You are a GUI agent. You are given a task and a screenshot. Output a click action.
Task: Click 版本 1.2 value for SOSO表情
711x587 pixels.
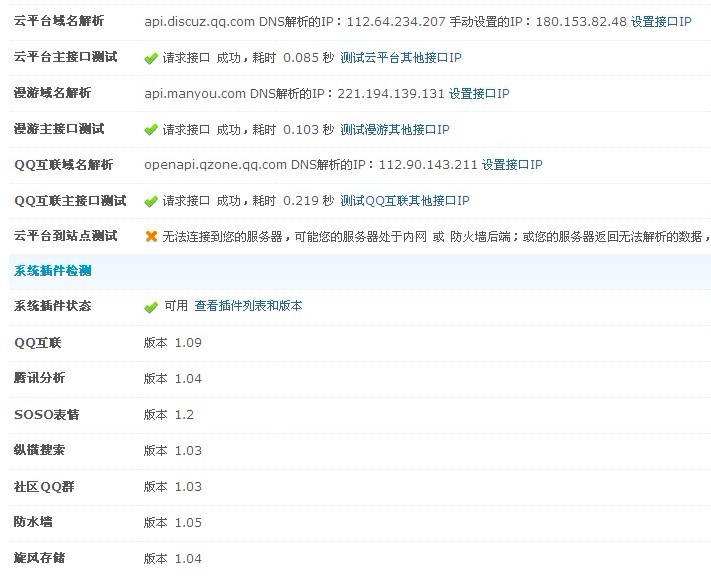tap(169, 415)
